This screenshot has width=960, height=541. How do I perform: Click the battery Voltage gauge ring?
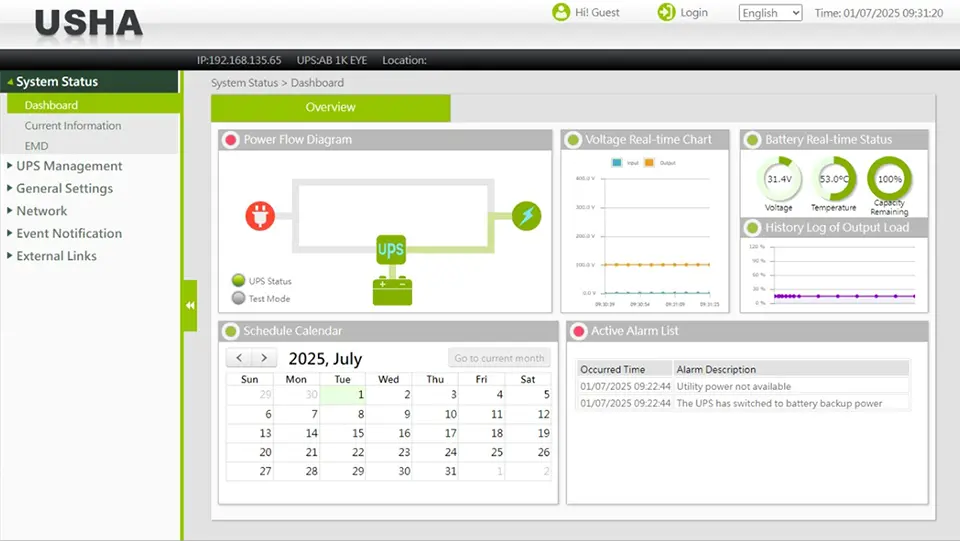(779, 179)
